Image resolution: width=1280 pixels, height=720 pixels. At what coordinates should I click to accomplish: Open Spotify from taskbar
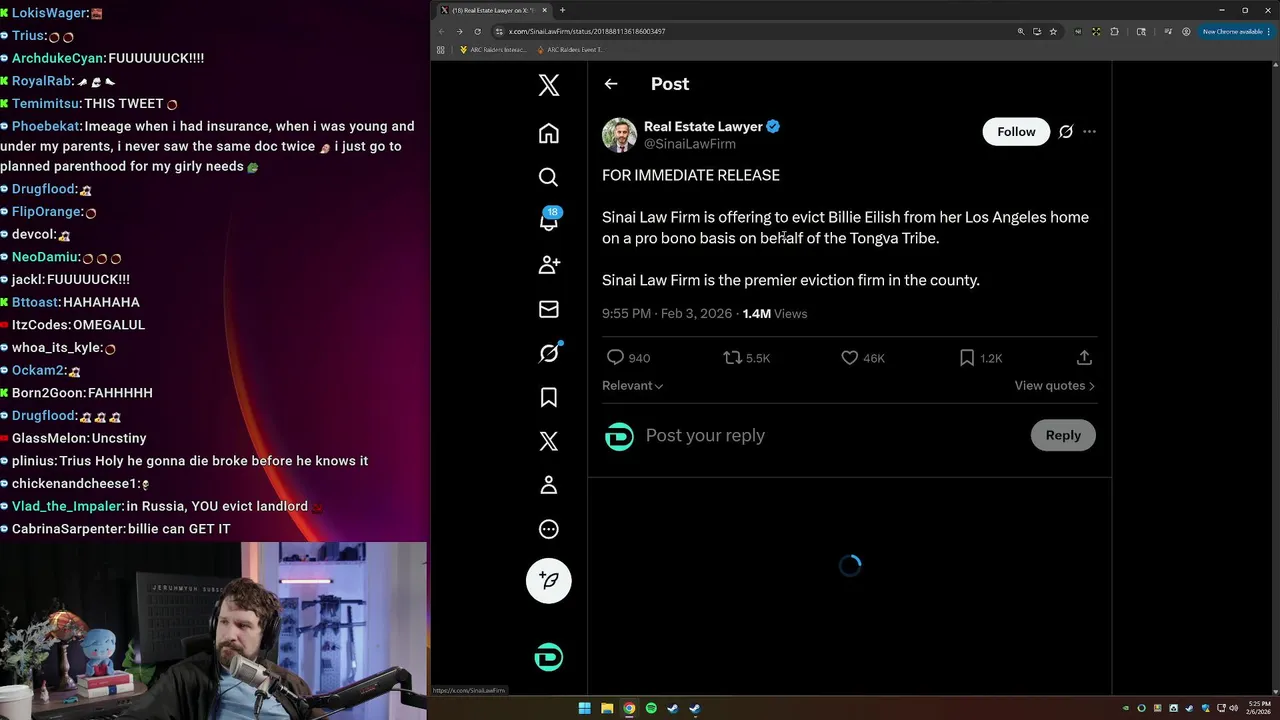tap(651, 709)
